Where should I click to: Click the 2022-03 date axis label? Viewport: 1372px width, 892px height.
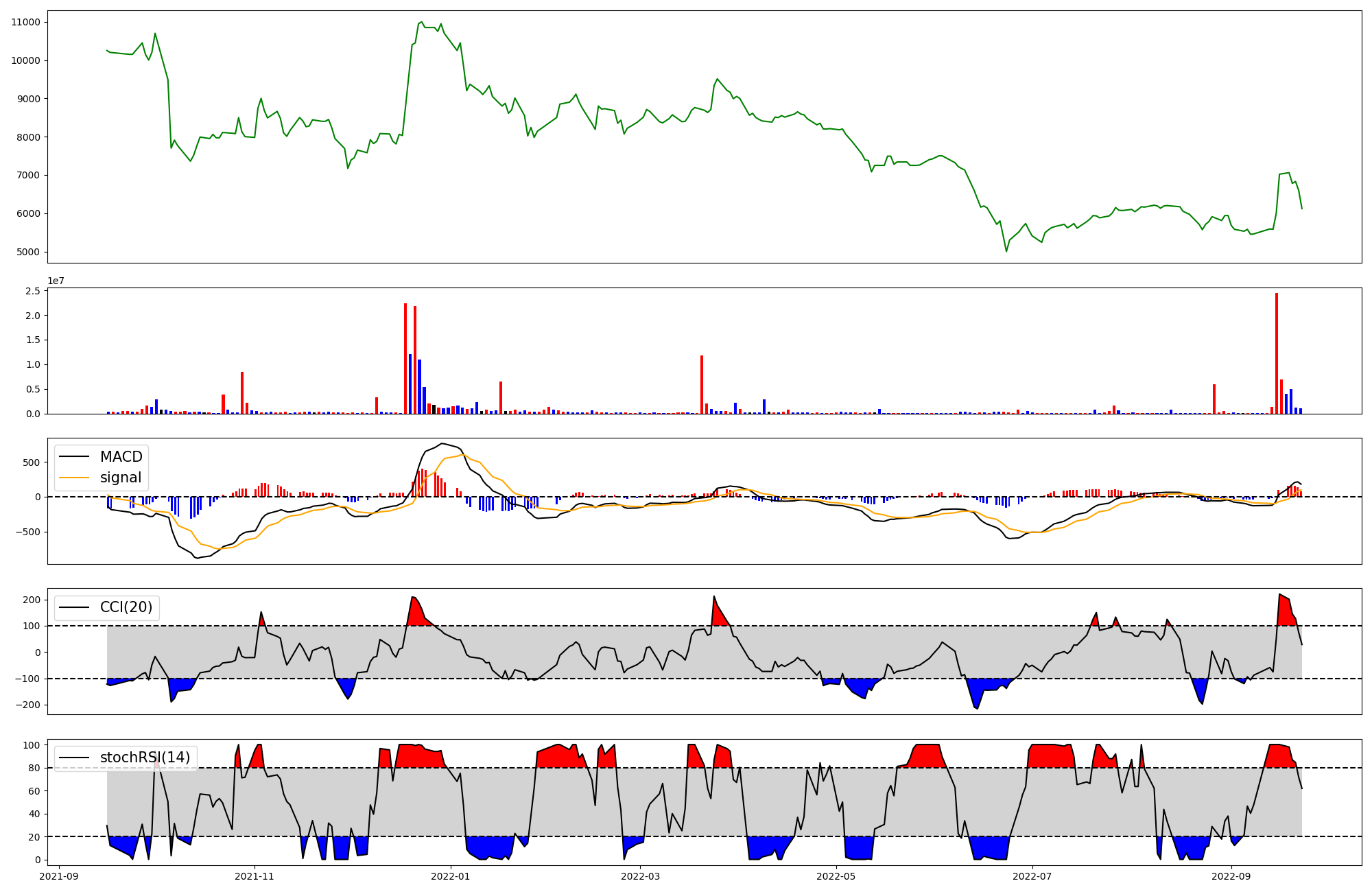[640, 876]
